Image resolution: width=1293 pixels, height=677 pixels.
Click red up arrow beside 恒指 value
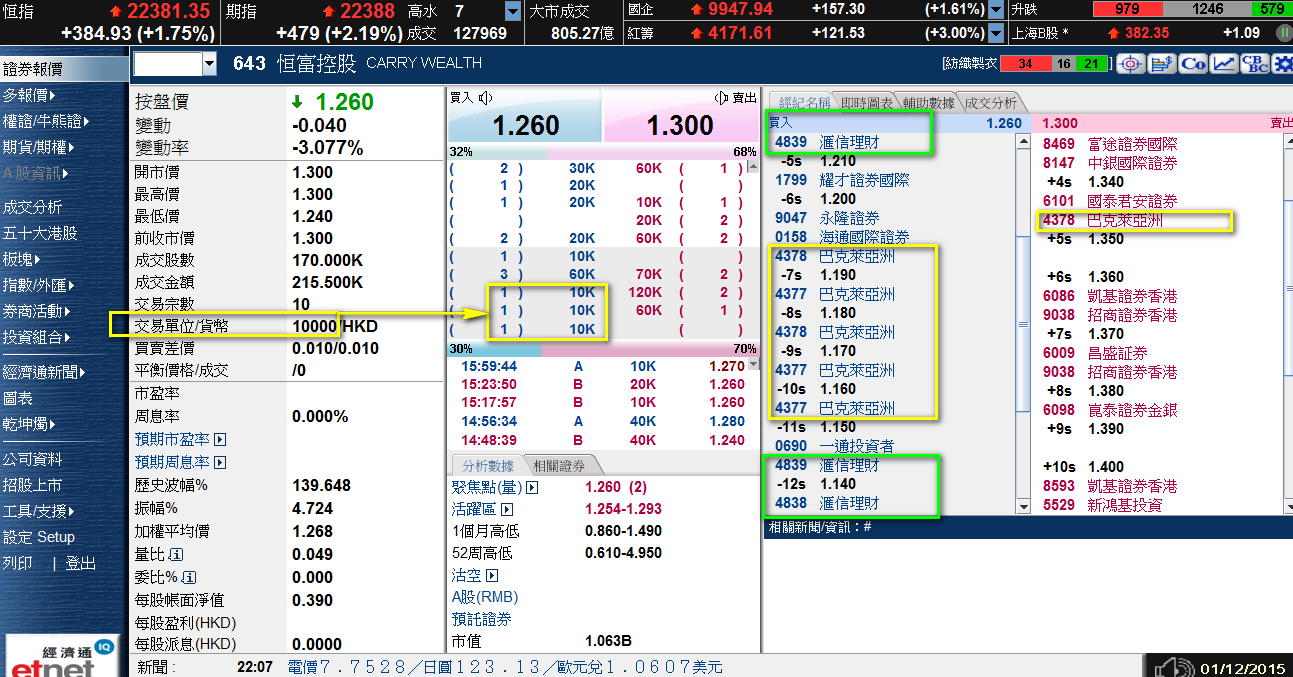click(116, 11)
